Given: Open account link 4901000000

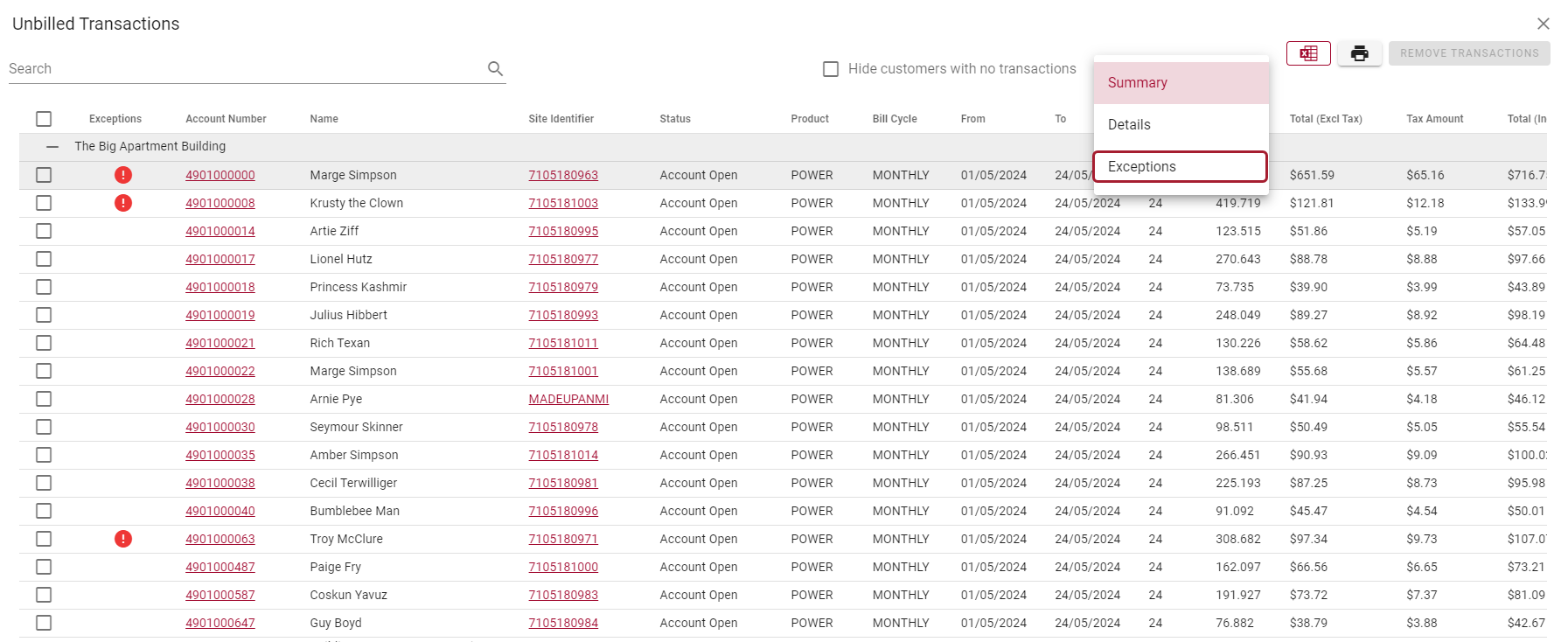Looking at the screenshot, I should coord(220,175).
